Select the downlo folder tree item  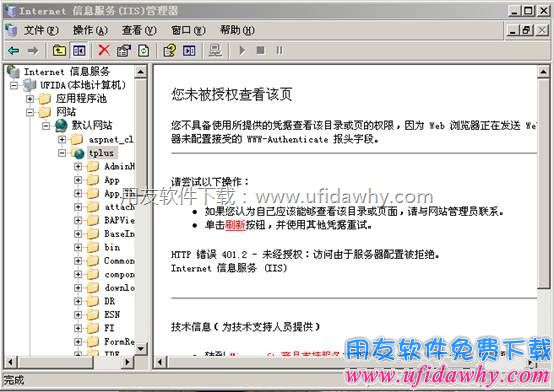119,288
